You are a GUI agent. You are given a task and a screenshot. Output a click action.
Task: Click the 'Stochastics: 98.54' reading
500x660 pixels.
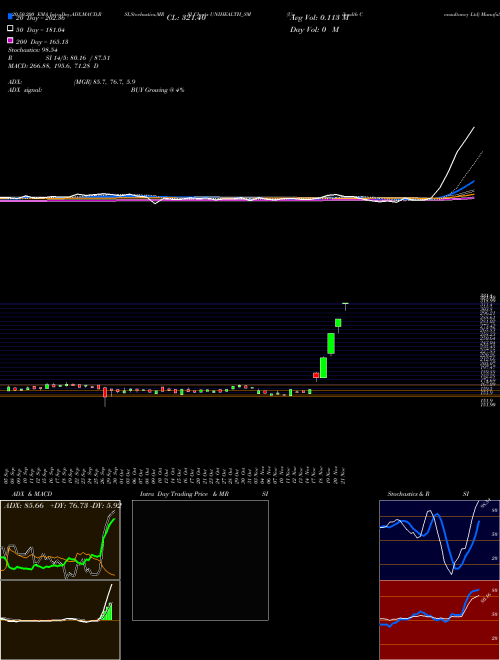pyautogui.click(x=33, y=50)
